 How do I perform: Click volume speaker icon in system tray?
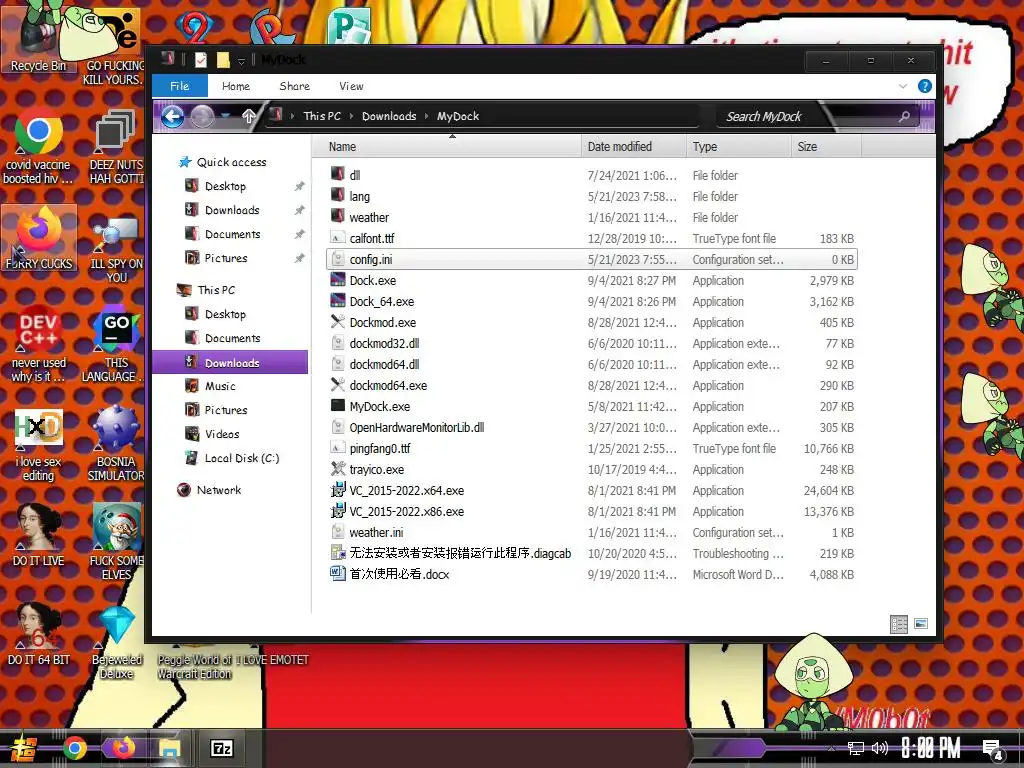click(880, 748)
